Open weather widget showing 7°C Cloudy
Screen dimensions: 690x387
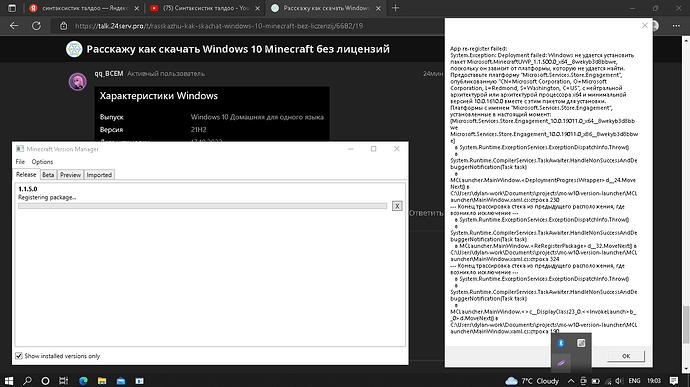[532, 381]
